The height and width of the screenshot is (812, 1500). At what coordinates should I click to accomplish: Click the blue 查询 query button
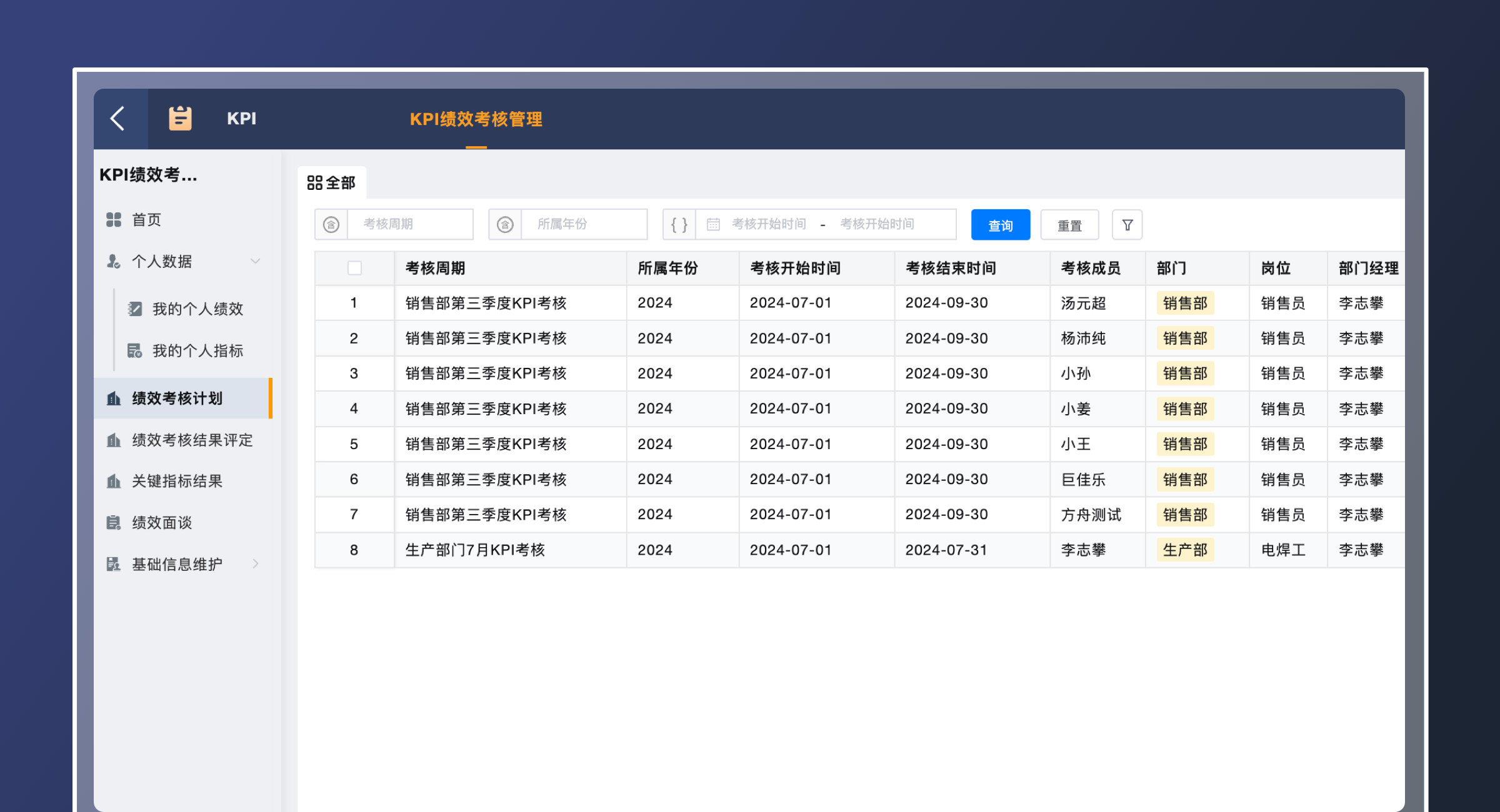1000,224
